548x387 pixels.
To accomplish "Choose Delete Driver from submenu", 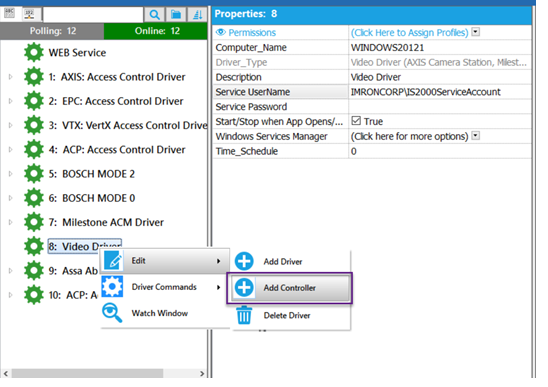I will click(291, 315).
